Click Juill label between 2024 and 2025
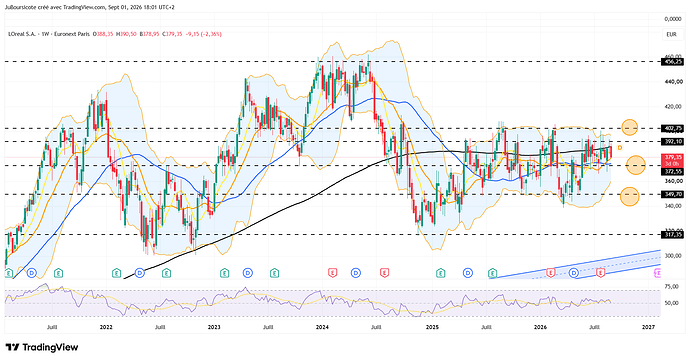Viewport: 690px width, 360px height. click(376, 327)
